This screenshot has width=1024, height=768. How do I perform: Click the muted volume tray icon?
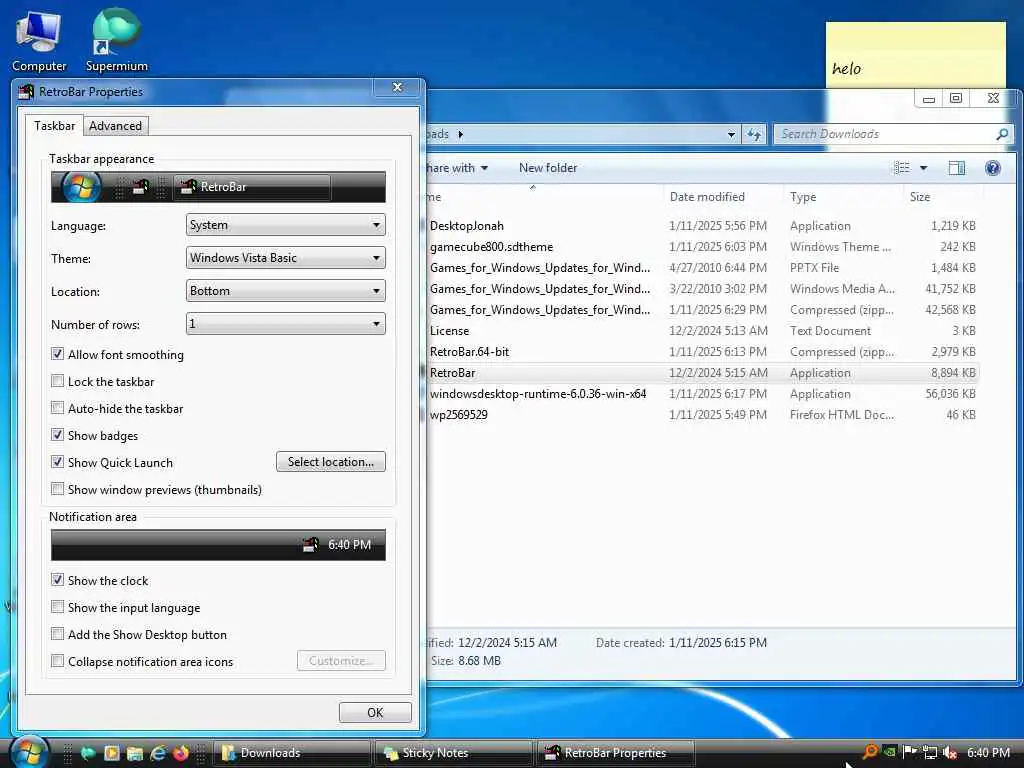pyautogui.click(x=950, y=752)
